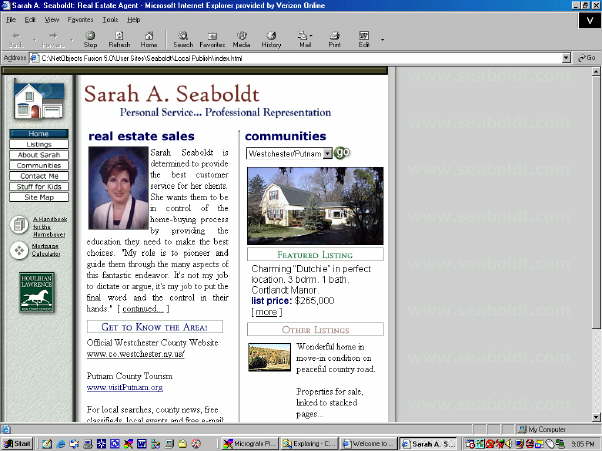
Task: Click the Mail toolbar button
Action: [x=303, y=40]
